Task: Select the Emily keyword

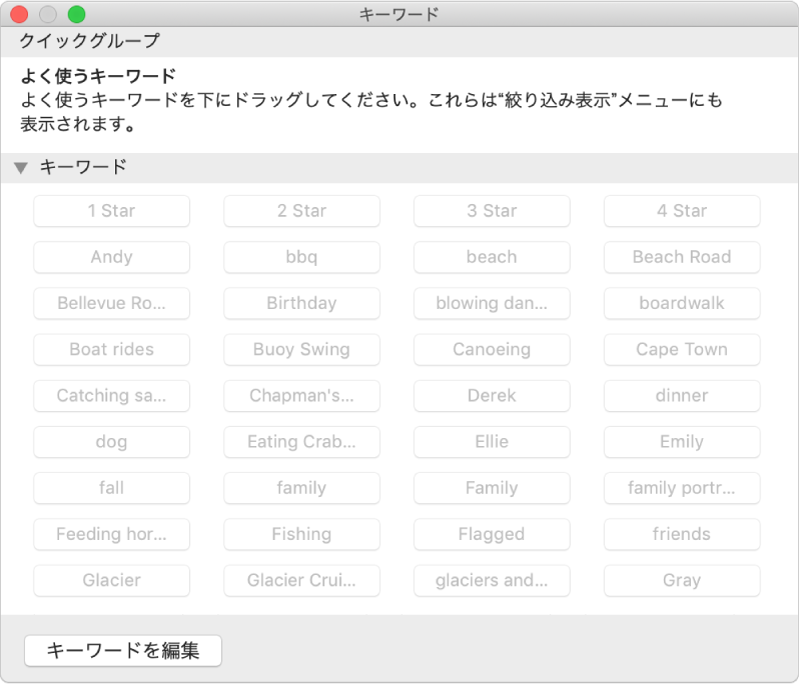Action: 681,442
